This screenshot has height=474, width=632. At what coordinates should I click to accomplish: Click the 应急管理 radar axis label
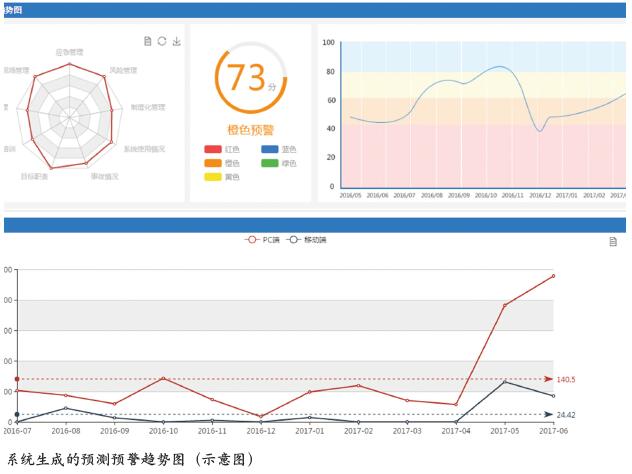(x=69, y=52)
